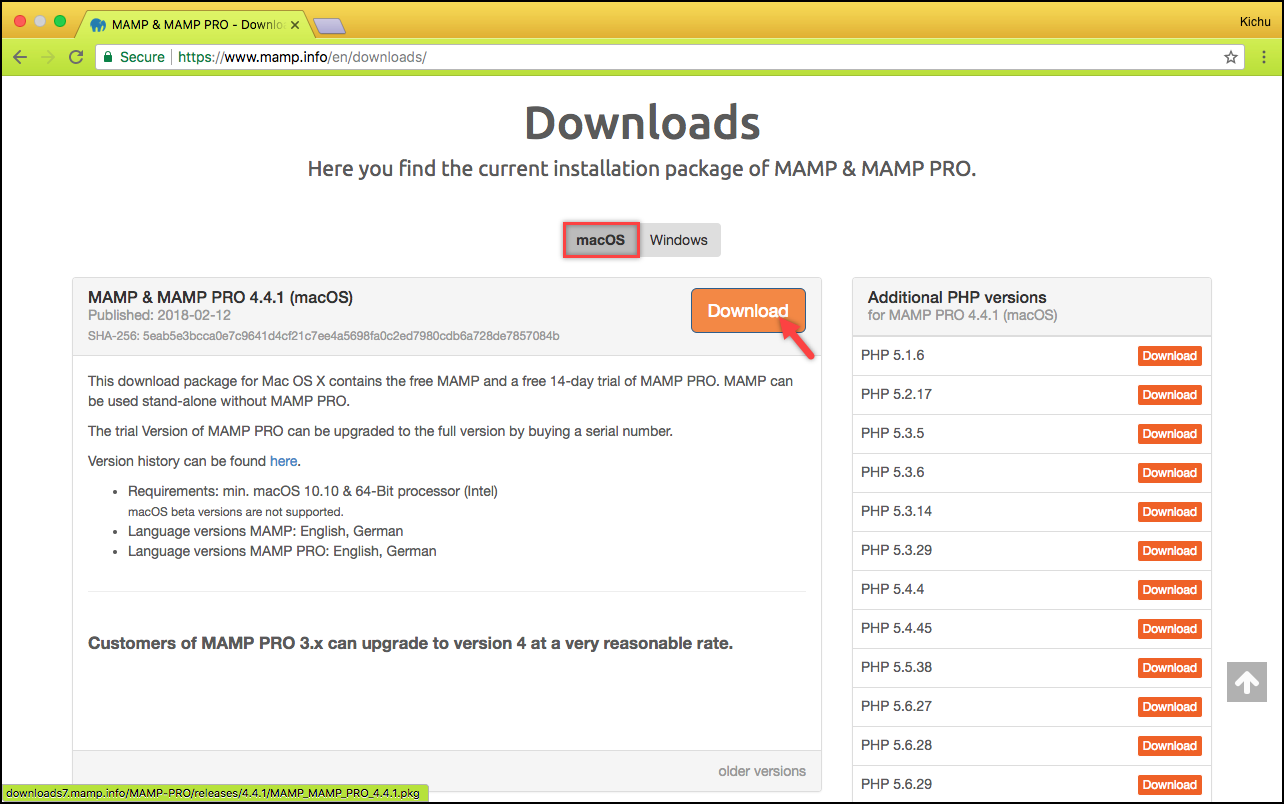Click the status bar download URL

point(213,793)
